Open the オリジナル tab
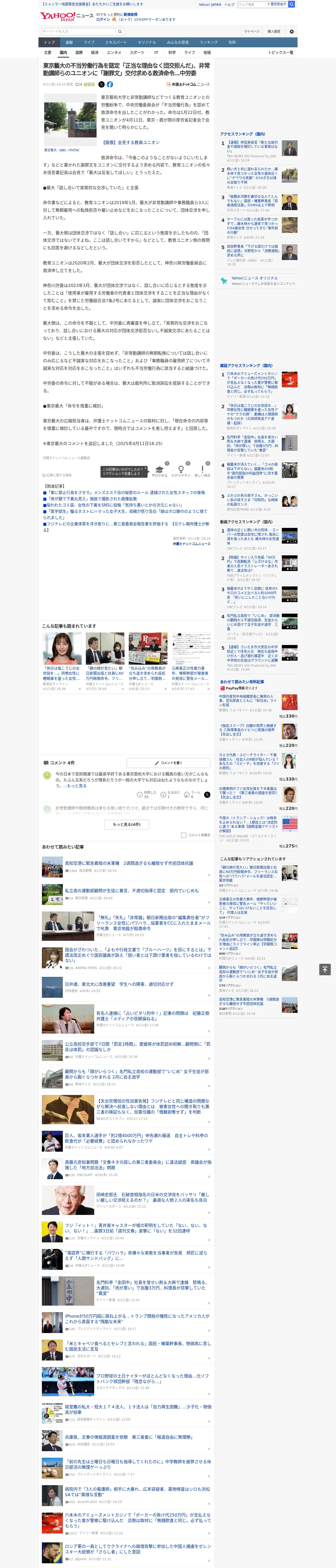The image size is (336, 1568). 147,43
